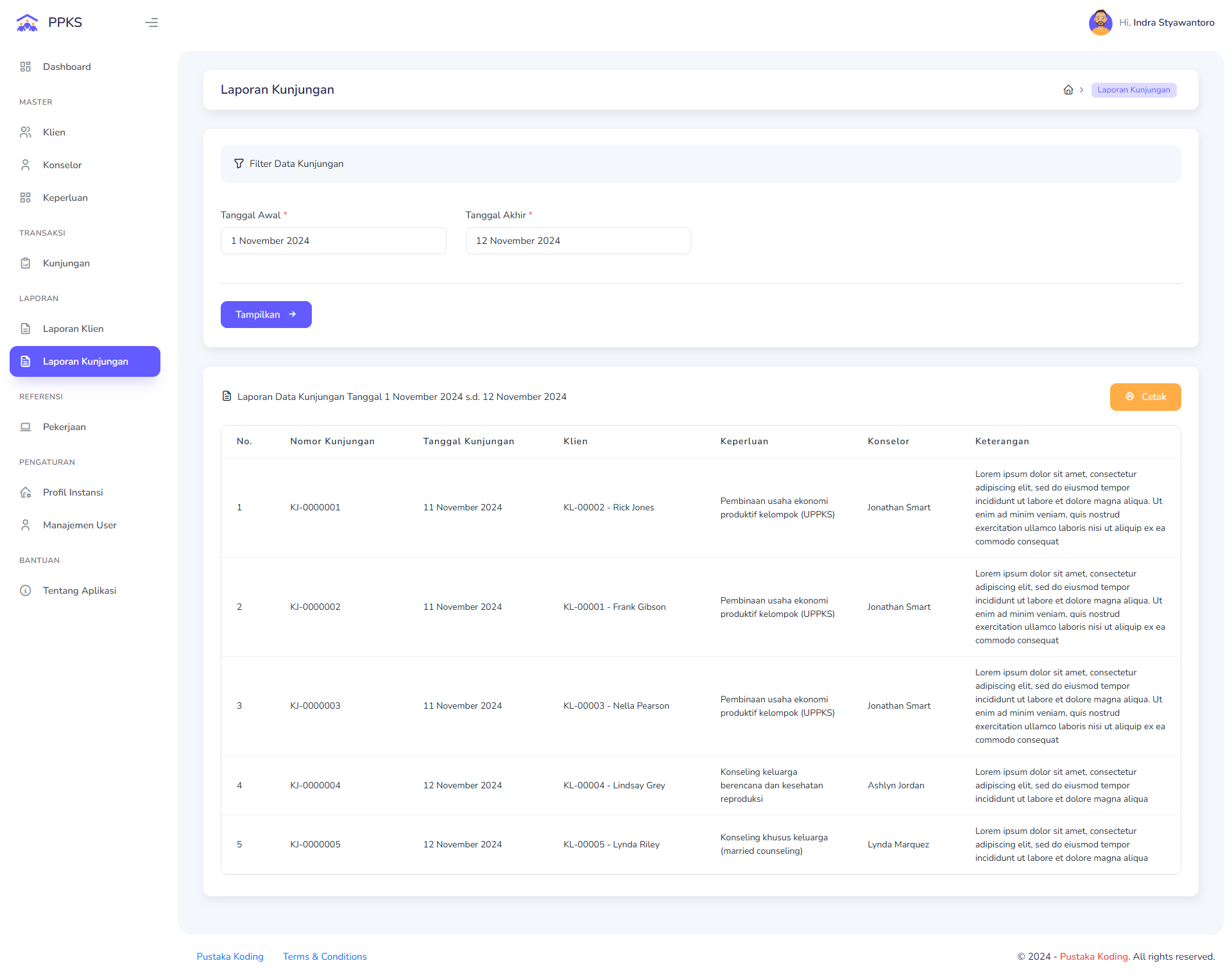Click the Keperluan grid icon
The image size is (1232, 979).
26,198
